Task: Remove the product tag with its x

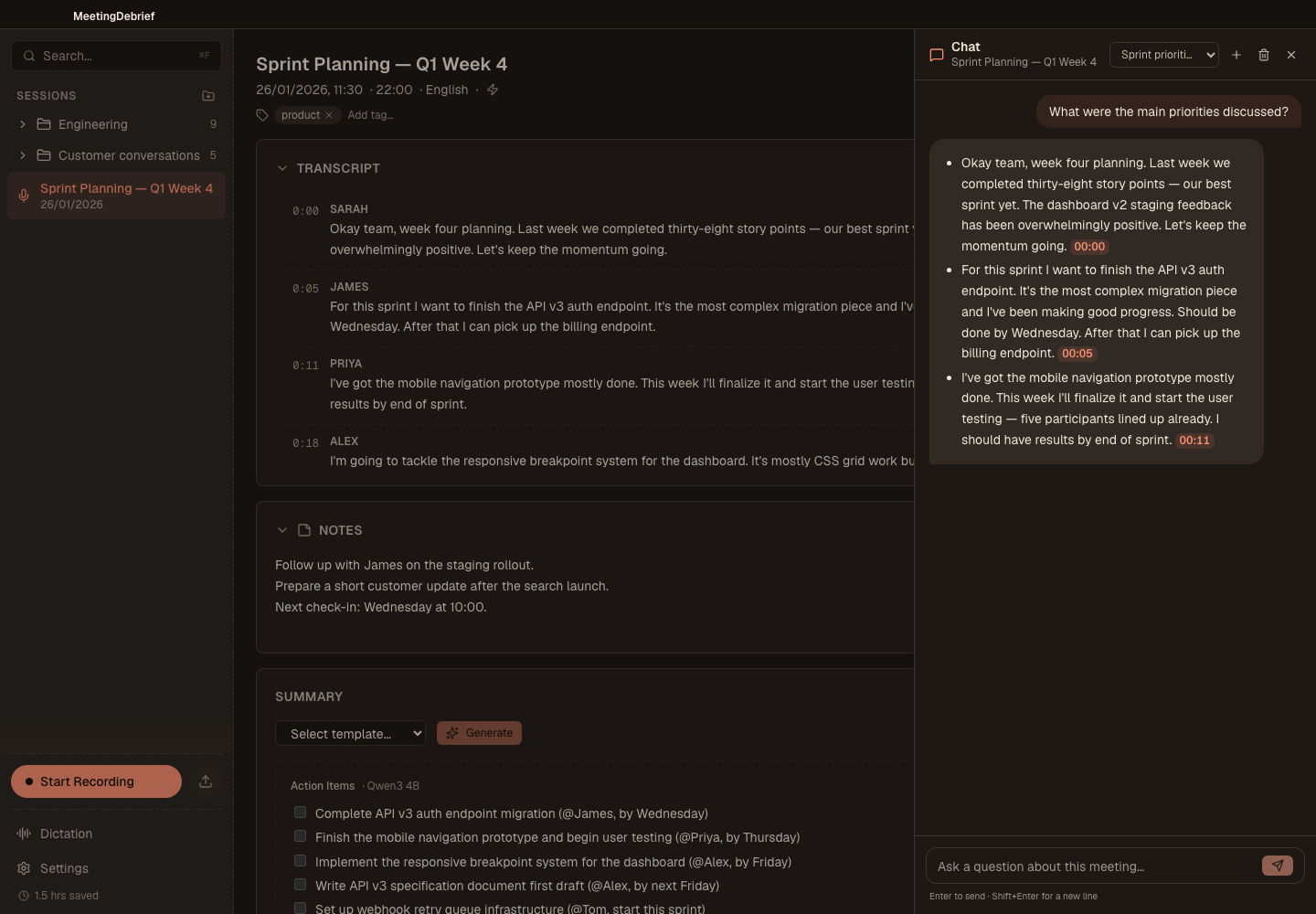Action: pos(329,115)
